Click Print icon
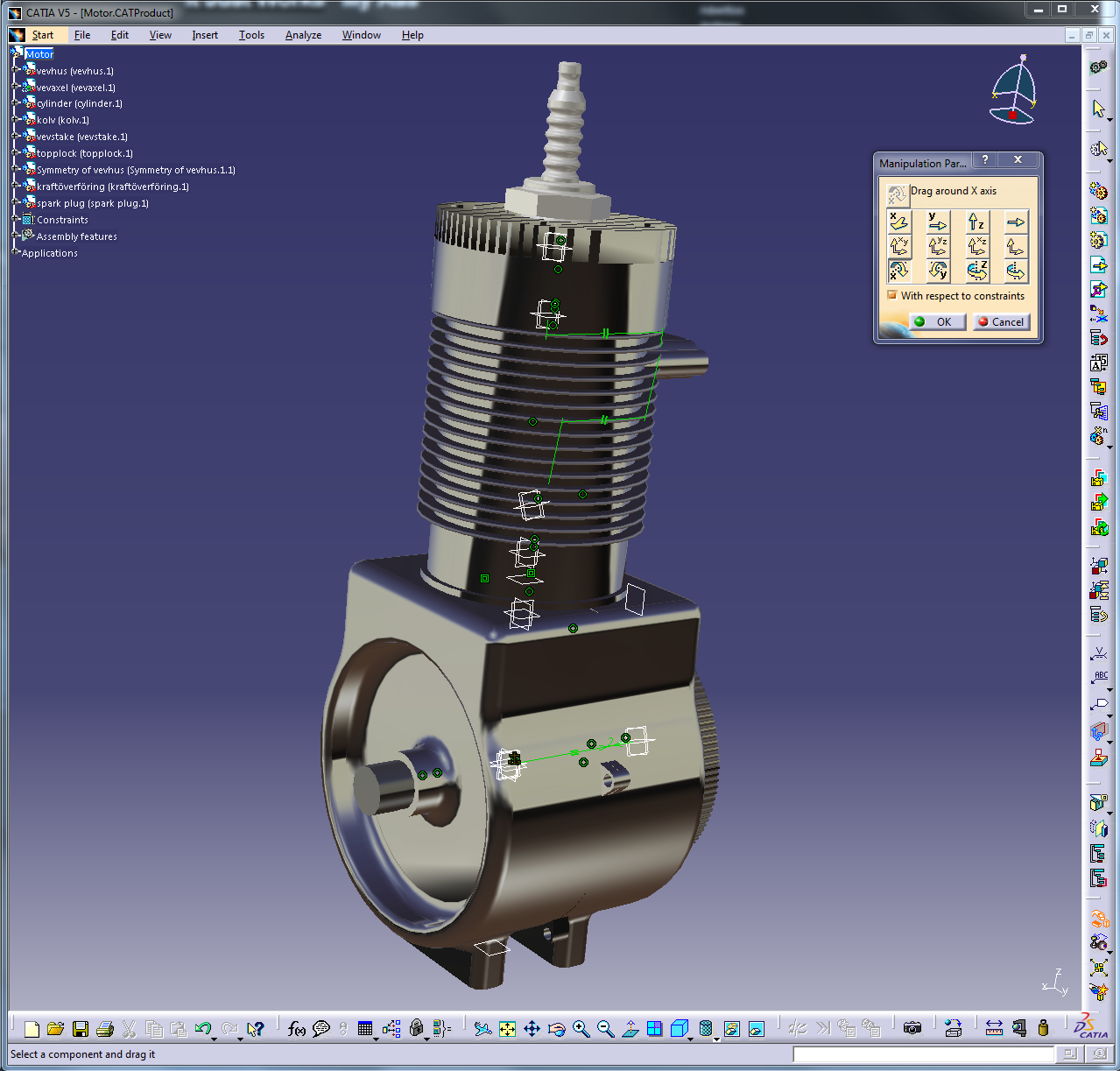1120x1071 pixels. pos(105,1029)
